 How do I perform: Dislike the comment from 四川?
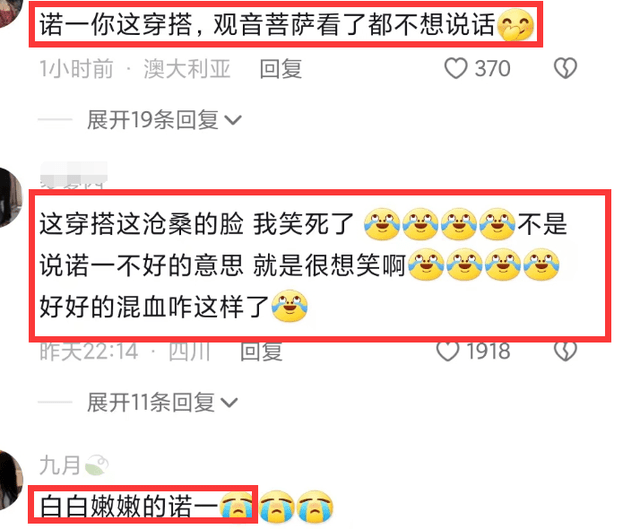pos(565,351)
